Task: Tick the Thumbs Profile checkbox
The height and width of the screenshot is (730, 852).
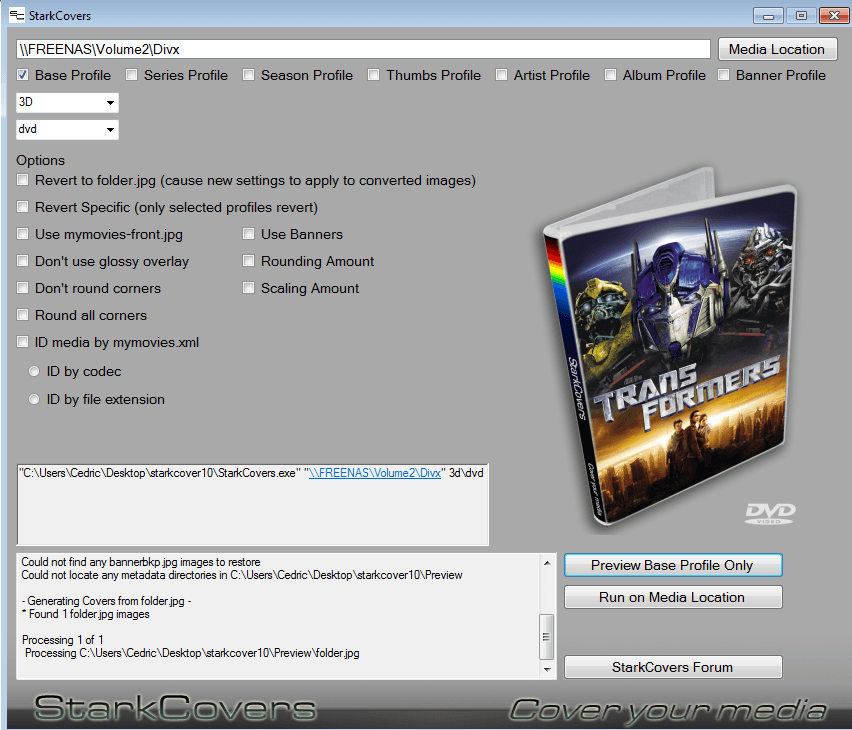Action: [373, 75]
